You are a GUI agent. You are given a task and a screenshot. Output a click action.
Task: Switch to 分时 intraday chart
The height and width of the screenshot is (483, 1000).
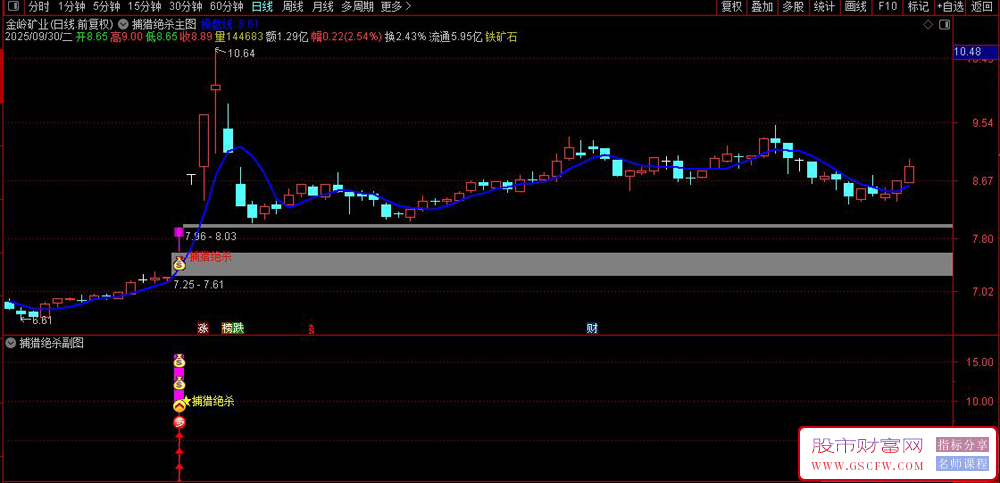pos(39,7)
